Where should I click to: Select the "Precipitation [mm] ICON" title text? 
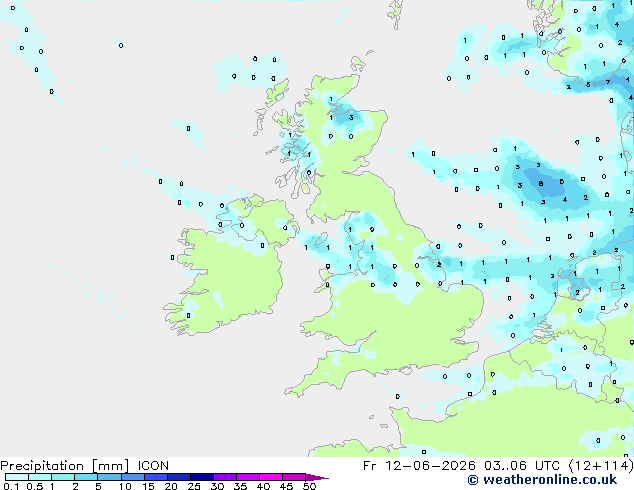(x=84, y=466)
